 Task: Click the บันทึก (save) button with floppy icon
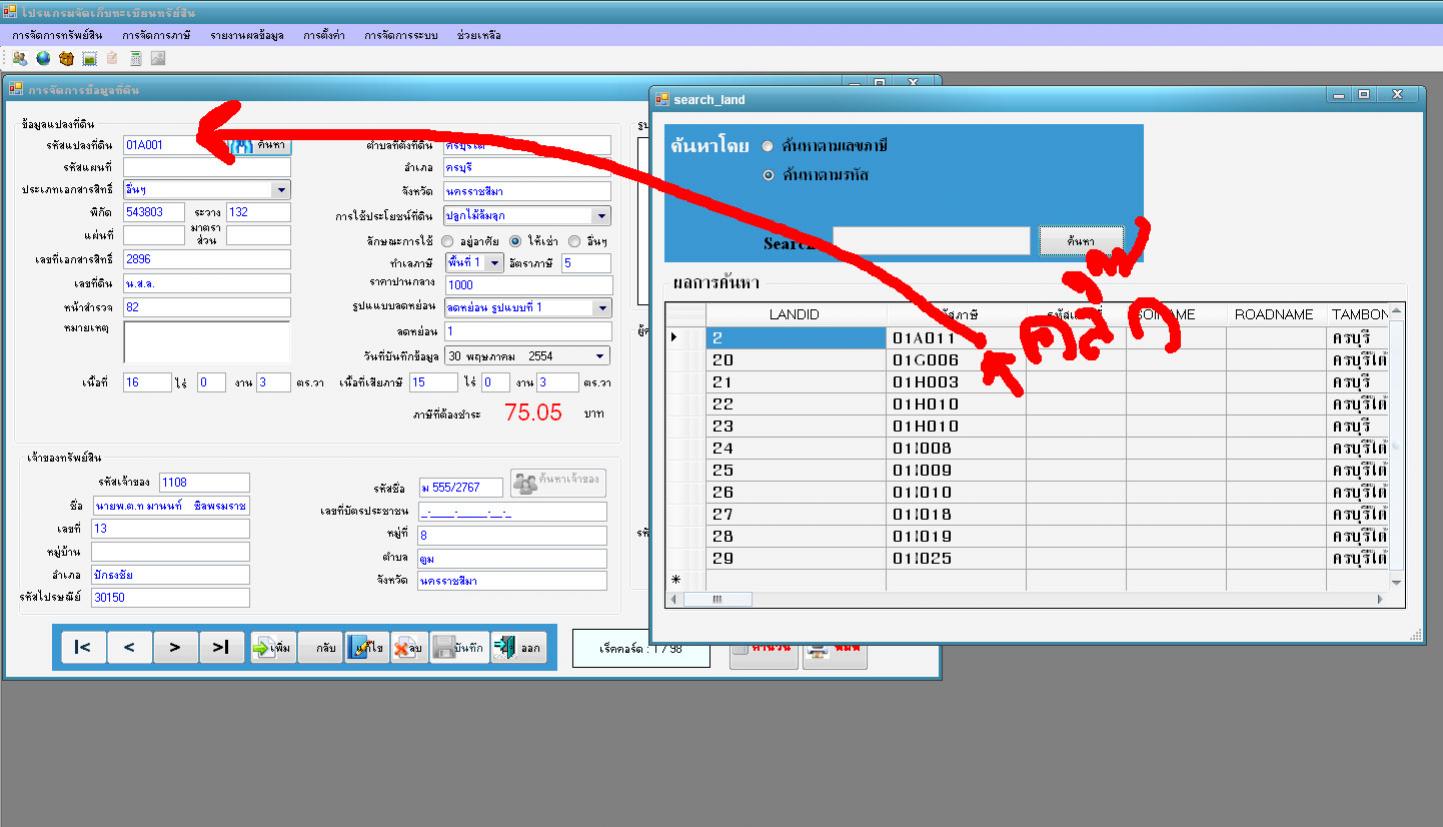(460, 648)
